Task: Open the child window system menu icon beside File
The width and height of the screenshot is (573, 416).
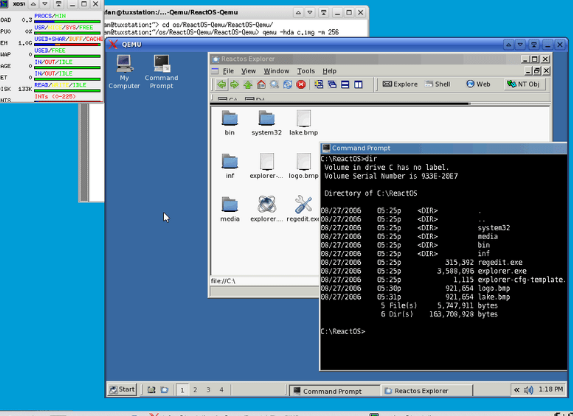Action: pyautogui.click(x=215, y=71)
